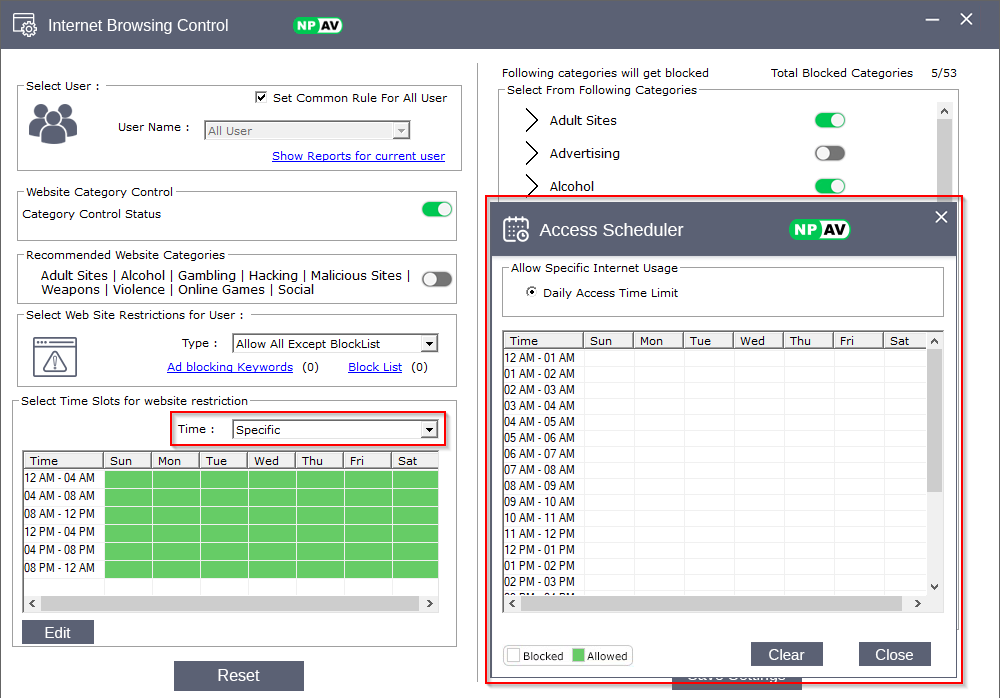The height and width of the screenshot is (698, 1000).
Task: Click the Access Scheduler calendar icon
Action: click(516, 229)
